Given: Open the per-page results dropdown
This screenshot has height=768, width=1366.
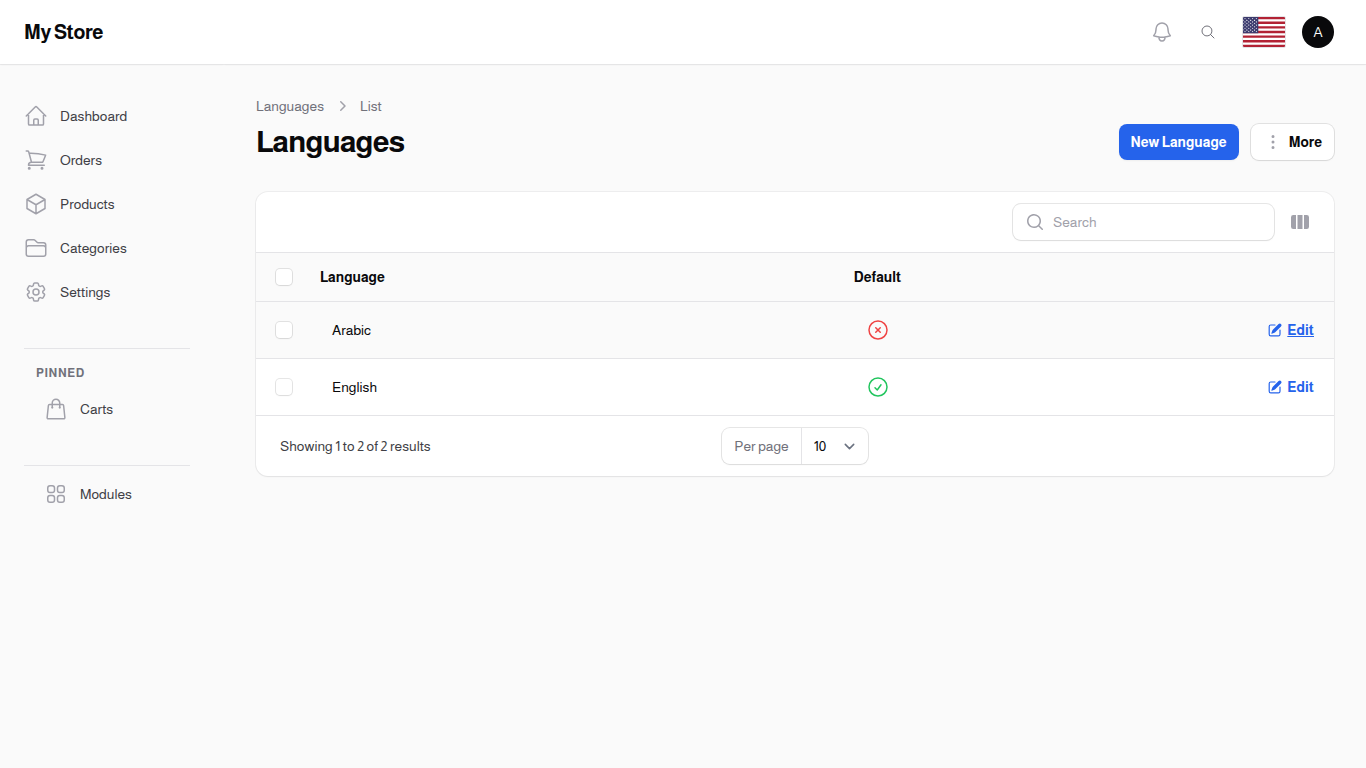Looking at the screenshot, I should point(834,446).
